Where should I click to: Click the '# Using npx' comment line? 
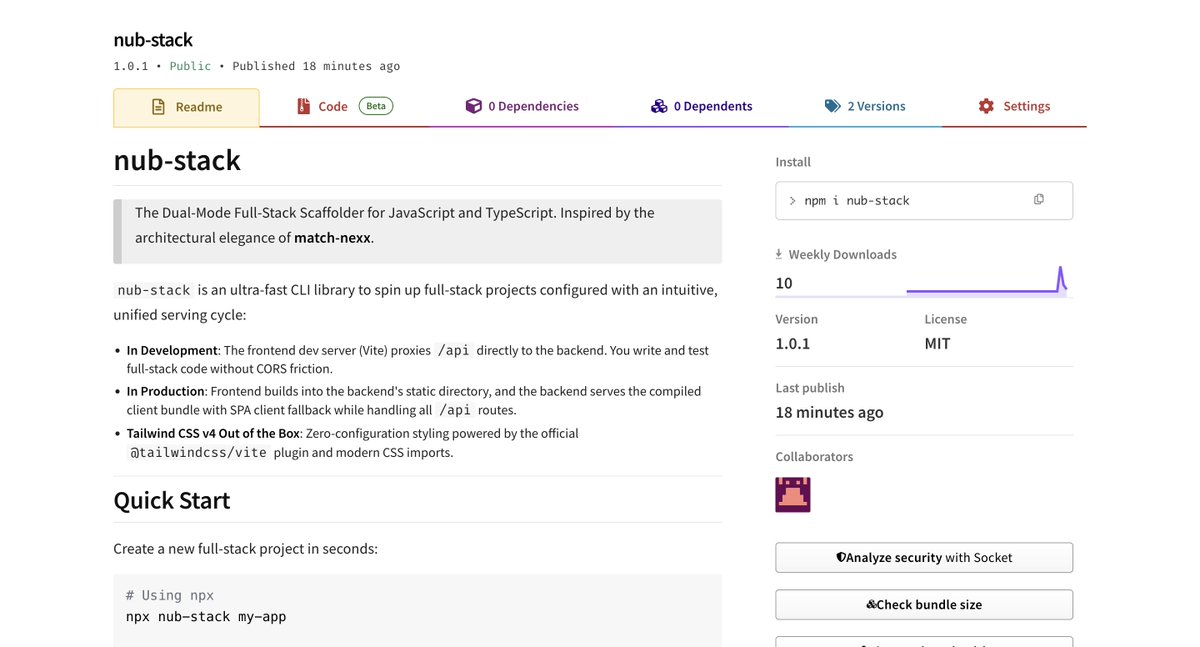170,595
